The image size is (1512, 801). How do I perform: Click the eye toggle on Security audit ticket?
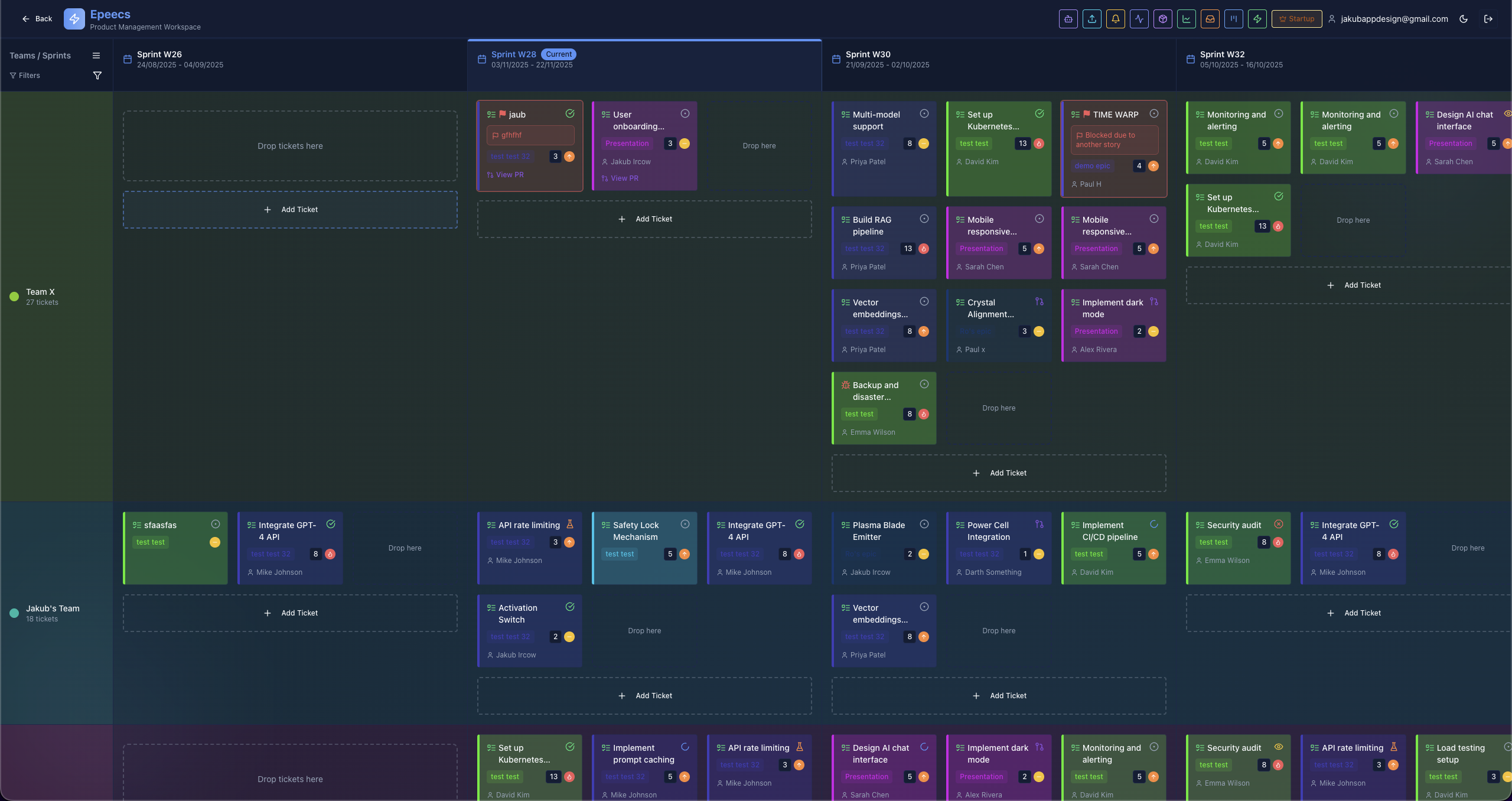[1279, 747]
